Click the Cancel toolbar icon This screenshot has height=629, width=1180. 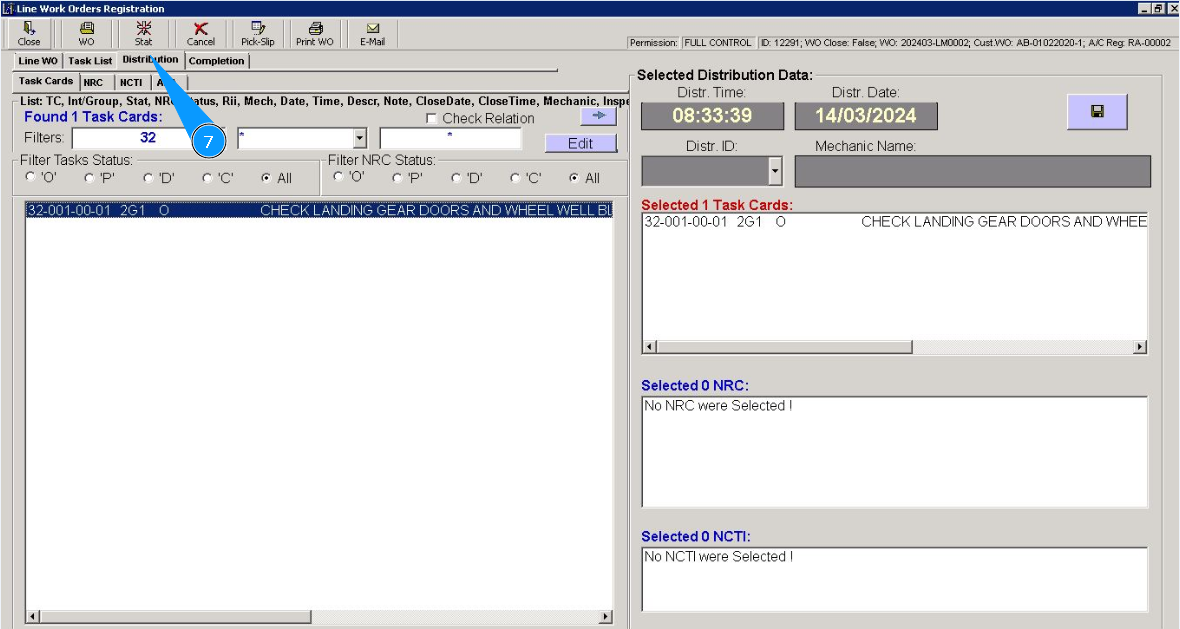pyautogui.click(x=201, y=34)
